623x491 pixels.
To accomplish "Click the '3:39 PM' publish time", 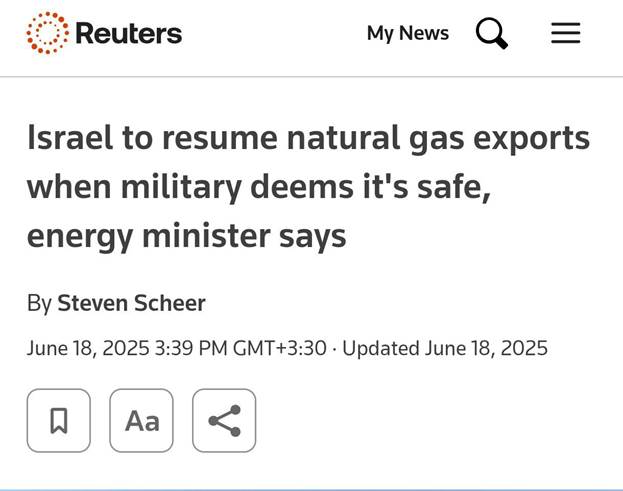I will pyautogui.click(x=190, y=349).
